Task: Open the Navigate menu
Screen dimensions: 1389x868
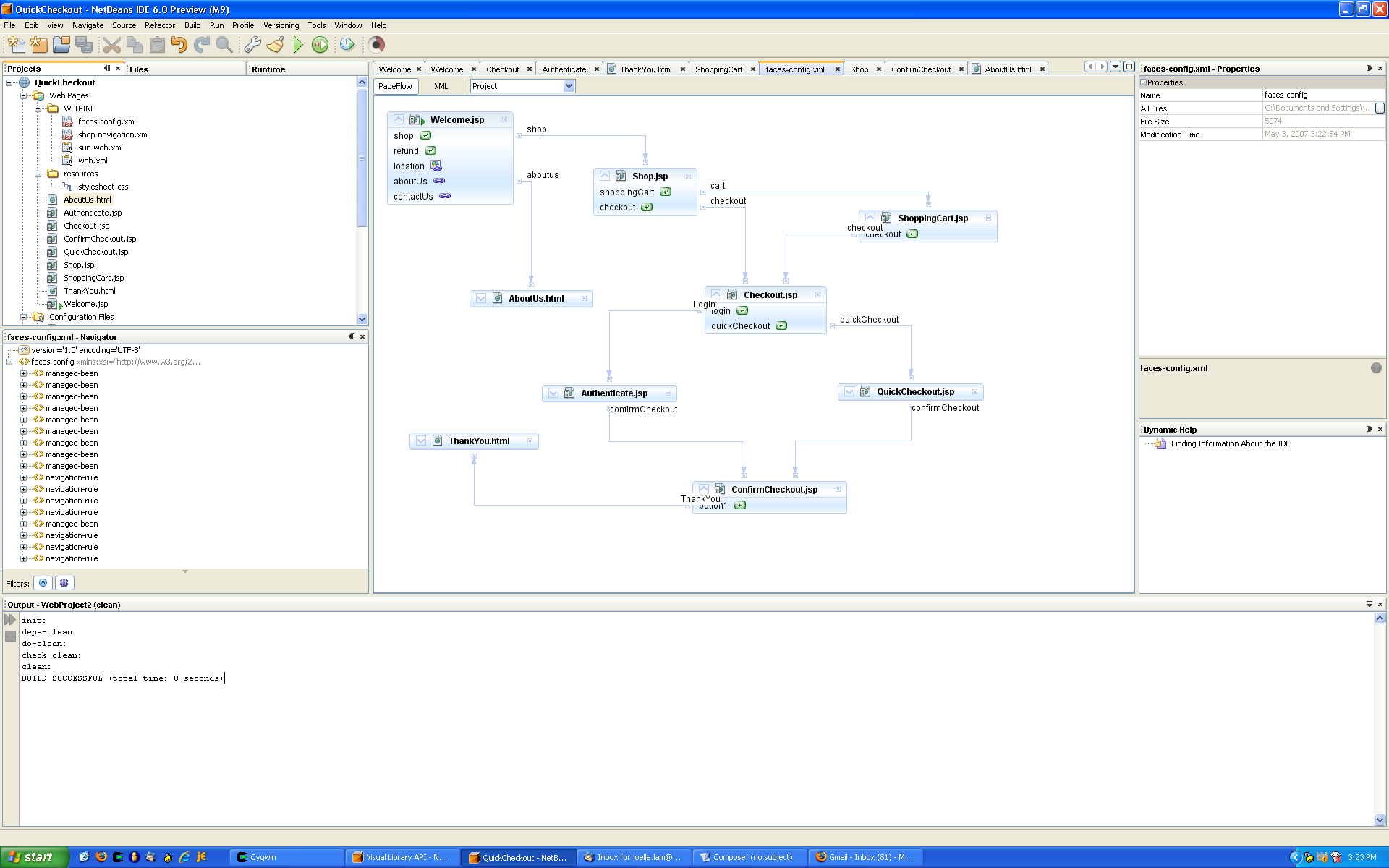Action: click(x=88, y=25)
